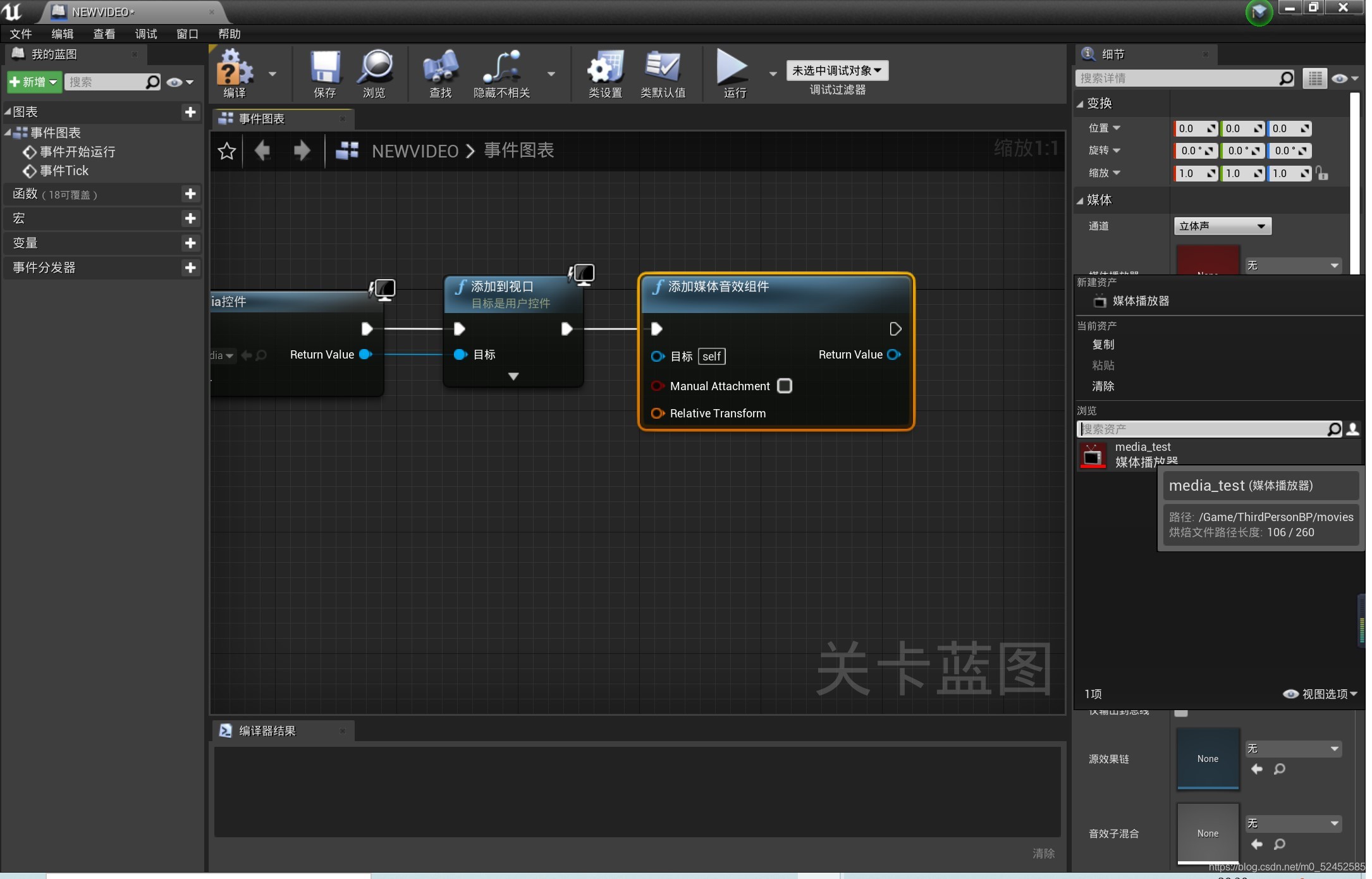Click the Relative Transform input pin
Screen dimensions: 1372x879
[658, 414]
